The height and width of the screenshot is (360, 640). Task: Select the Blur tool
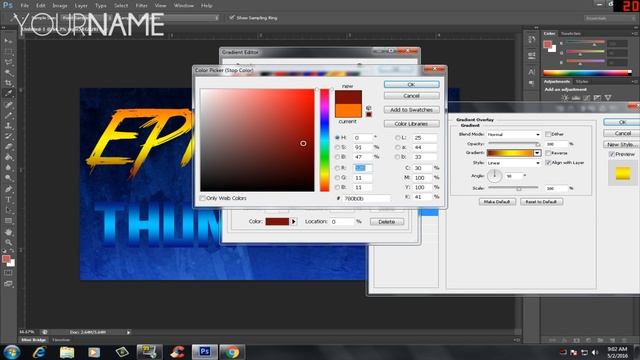[9, 168]
